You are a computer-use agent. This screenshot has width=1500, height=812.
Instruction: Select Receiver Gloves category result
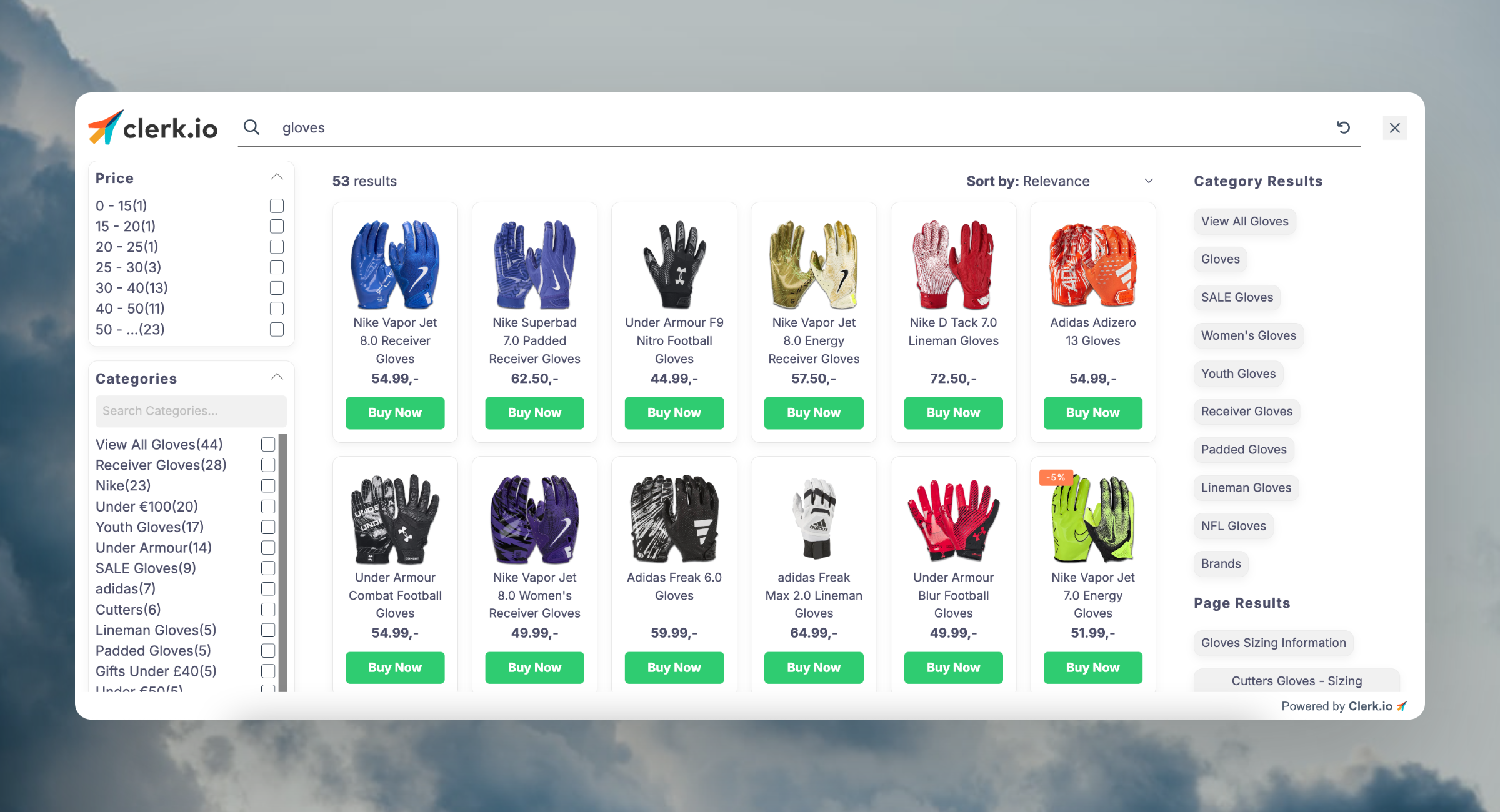pyautogui.click(x=1247, y=411)
